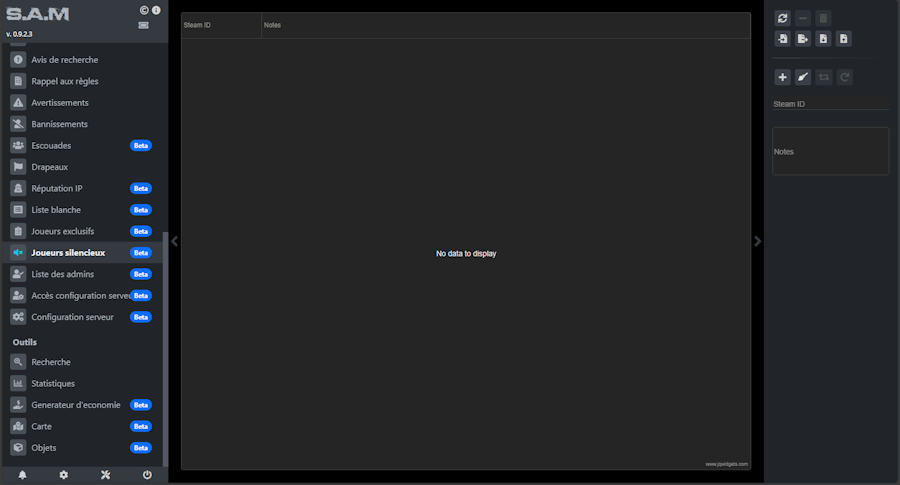900x485 pixels.
Task: Select Liste blanche in the sidebar
Action: coord(56,210)
